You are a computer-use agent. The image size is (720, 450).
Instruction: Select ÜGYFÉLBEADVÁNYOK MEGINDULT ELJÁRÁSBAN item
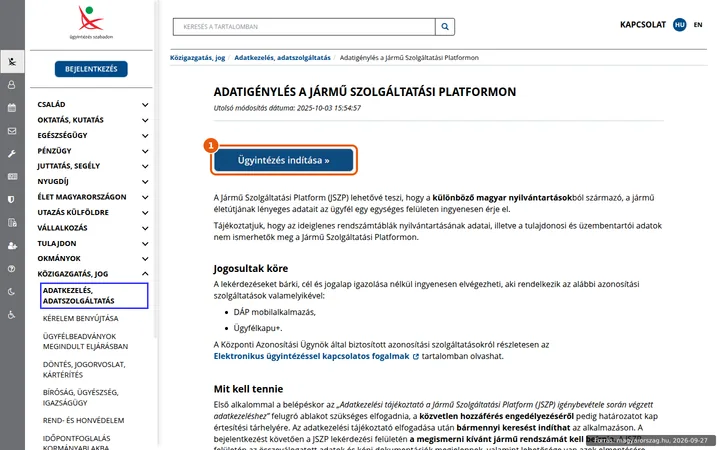(85, 342)
